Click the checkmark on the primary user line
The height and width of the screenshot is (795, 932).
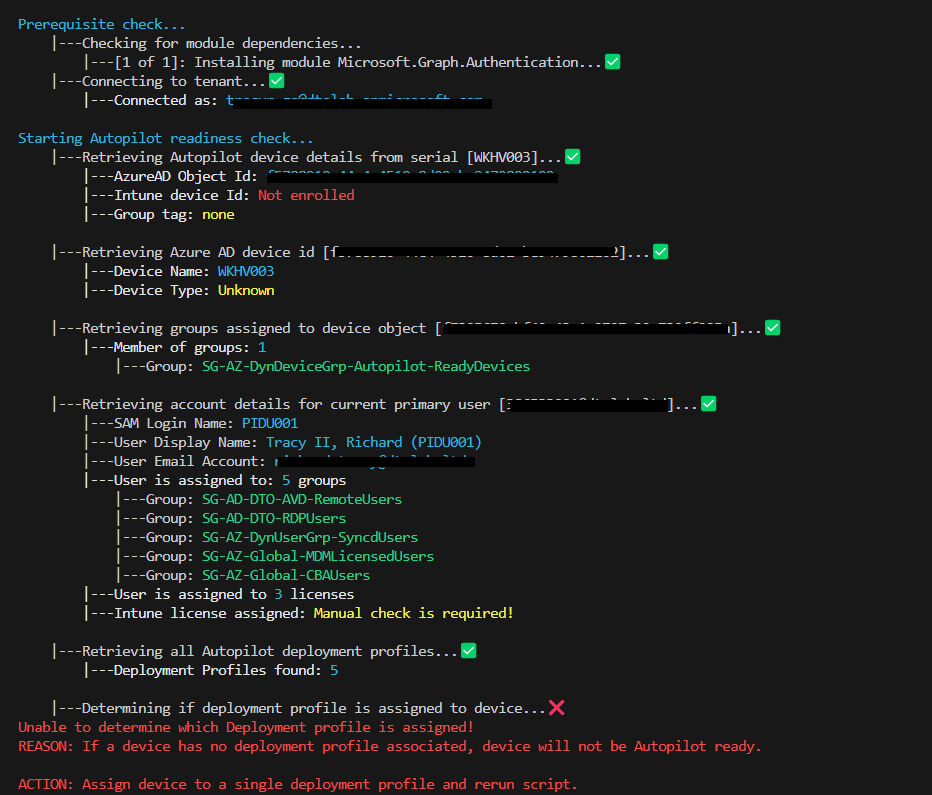pyautogui.click(x=708, y=404)
